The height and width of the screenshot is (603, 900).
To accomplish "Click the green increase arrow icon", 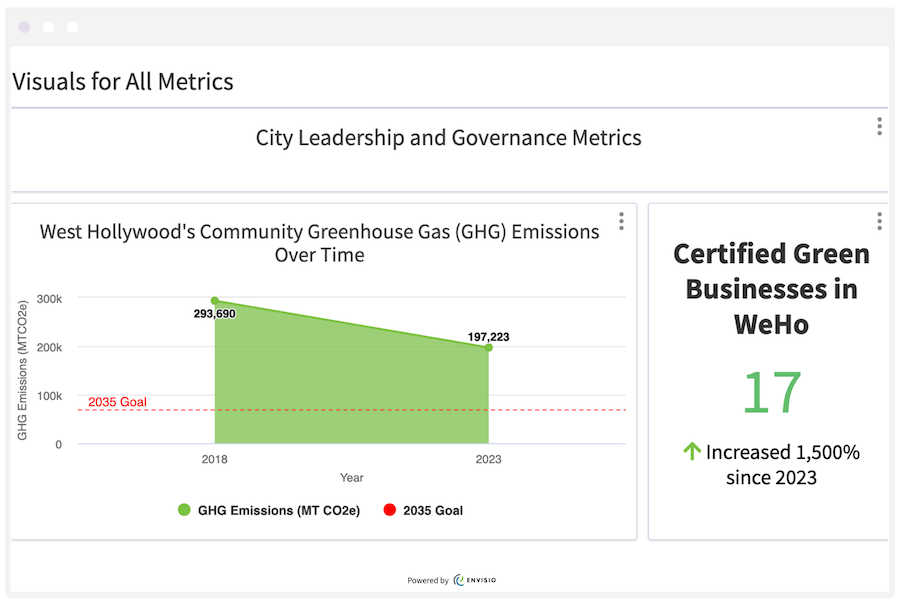I will (691, 452).
